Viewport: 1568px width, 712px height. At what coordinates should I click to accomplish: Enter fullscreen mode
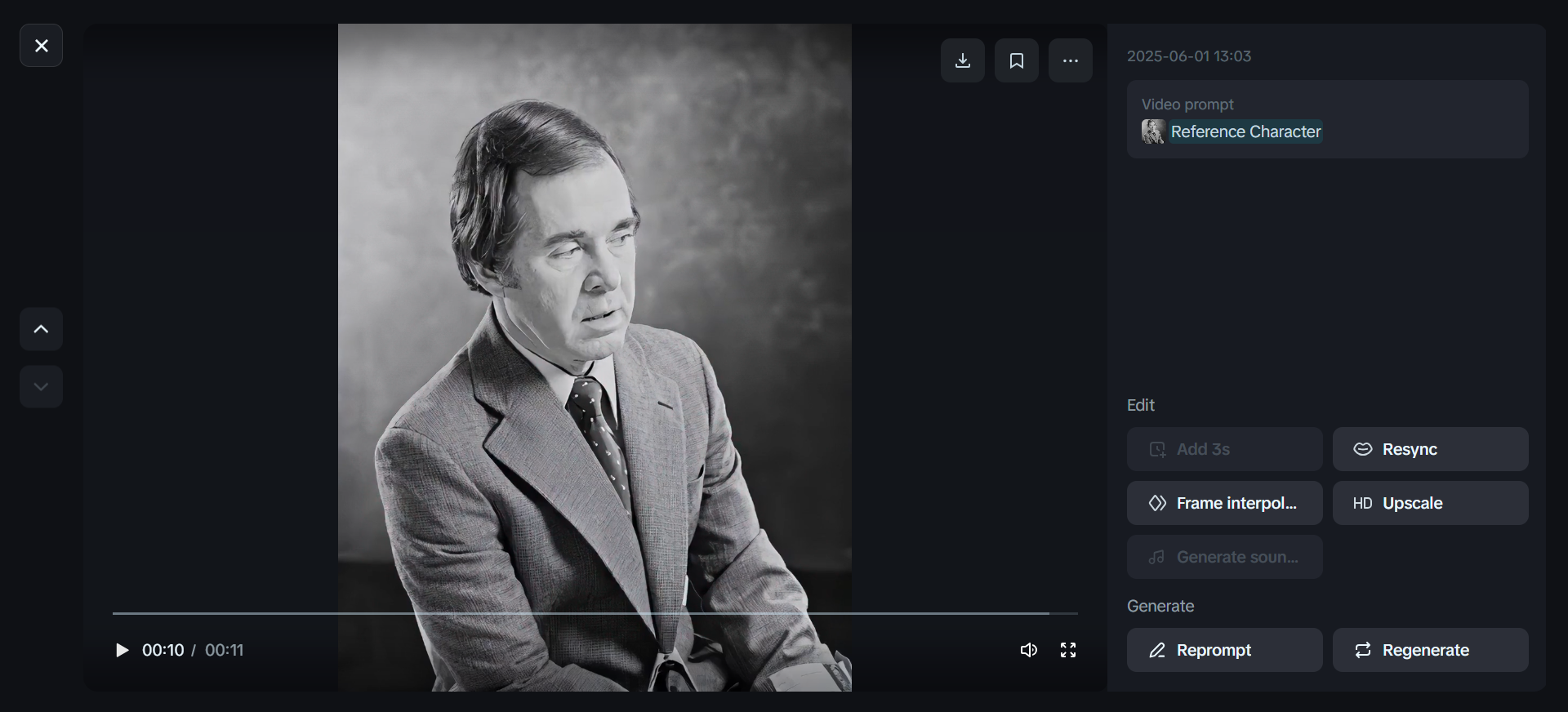[1068, 650]
